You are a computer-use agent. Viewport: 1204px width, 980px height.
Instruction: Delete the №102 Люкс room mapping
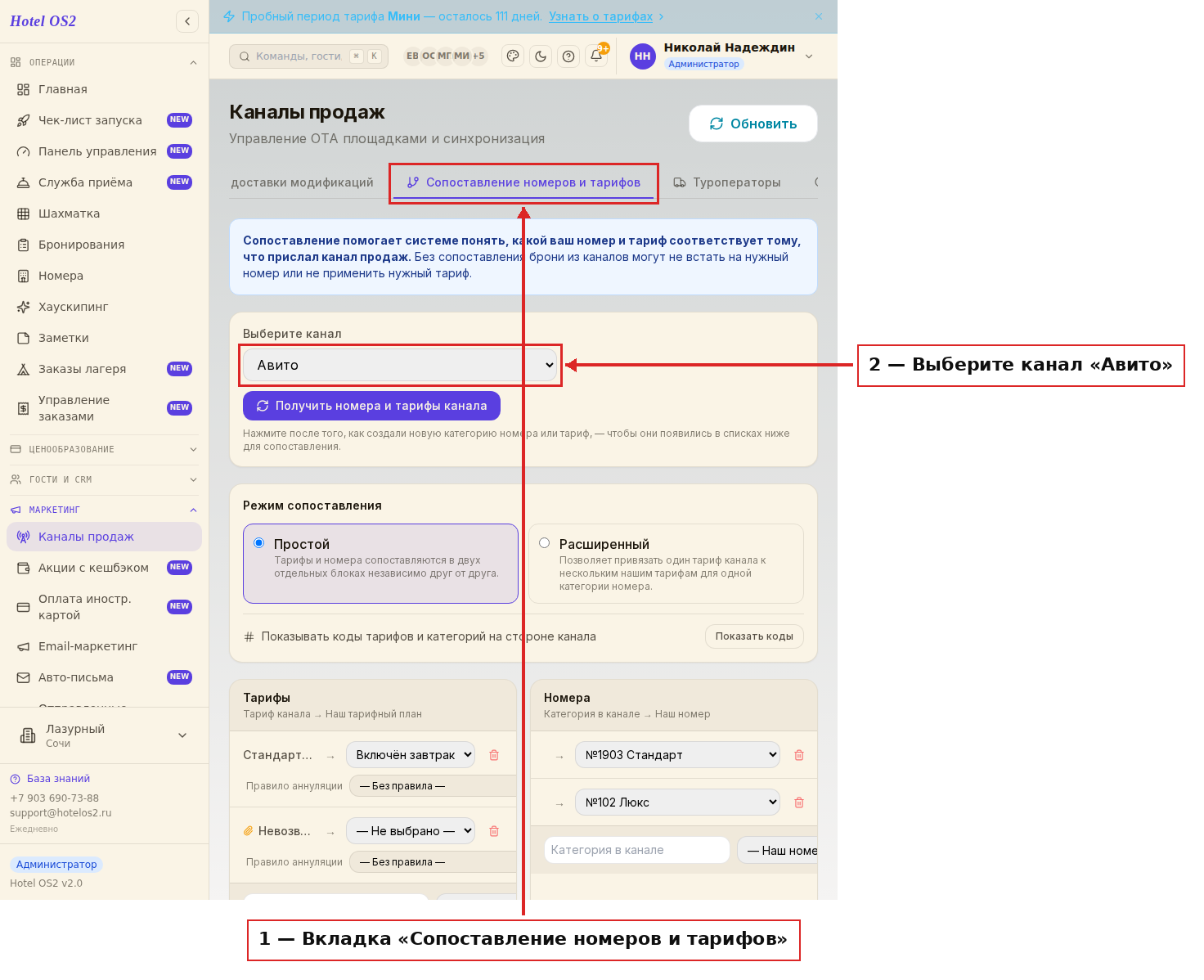pyautogui.click(x=799, y=802)
